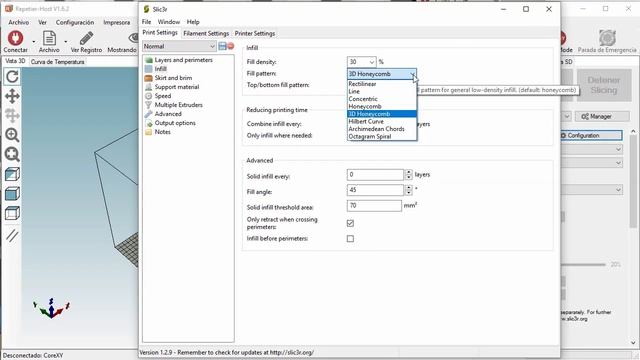Click the zoom to fit magnifier icon

(x=12, y=154)
